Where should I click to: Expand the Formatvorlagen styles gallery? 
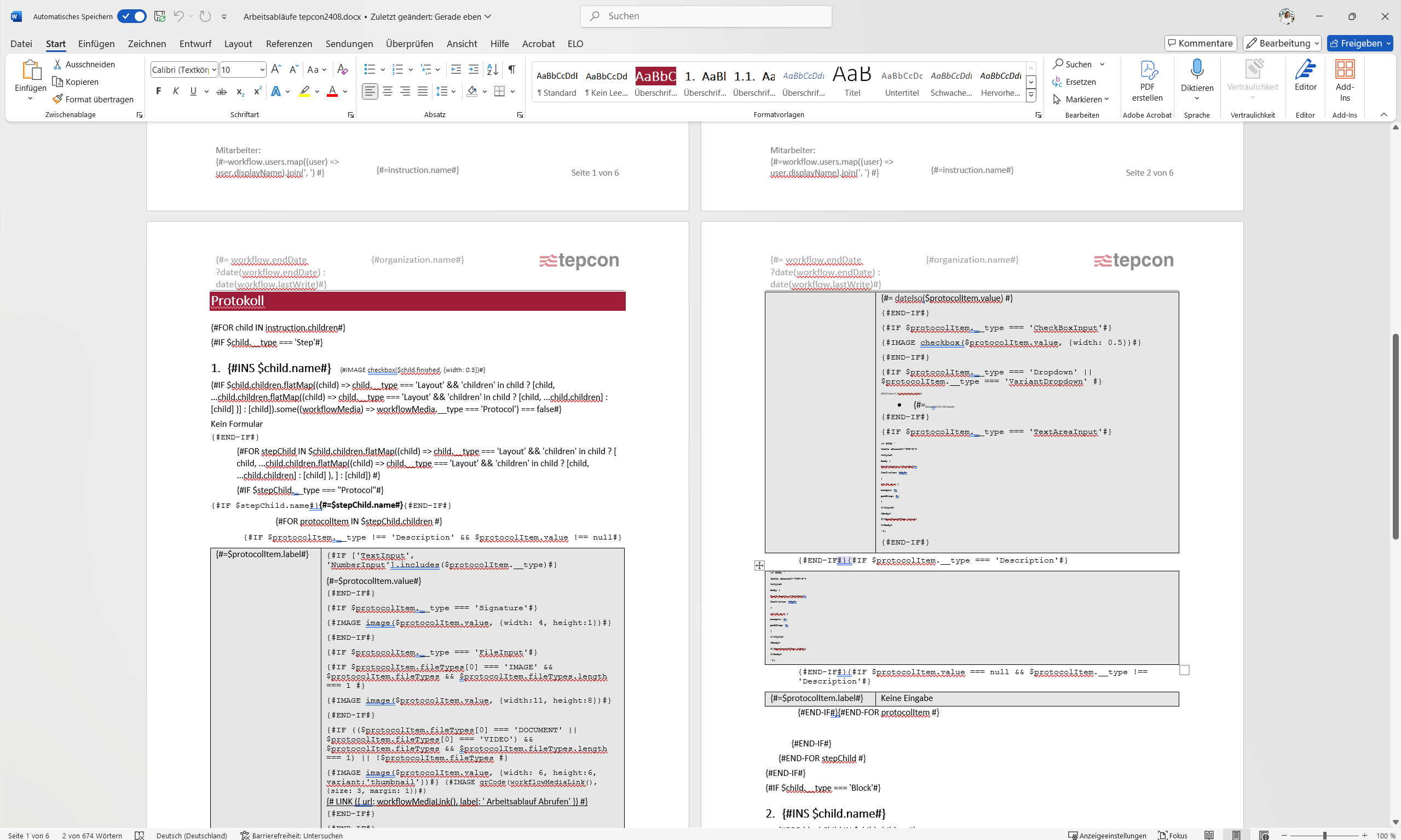[x=1031, y=96]
